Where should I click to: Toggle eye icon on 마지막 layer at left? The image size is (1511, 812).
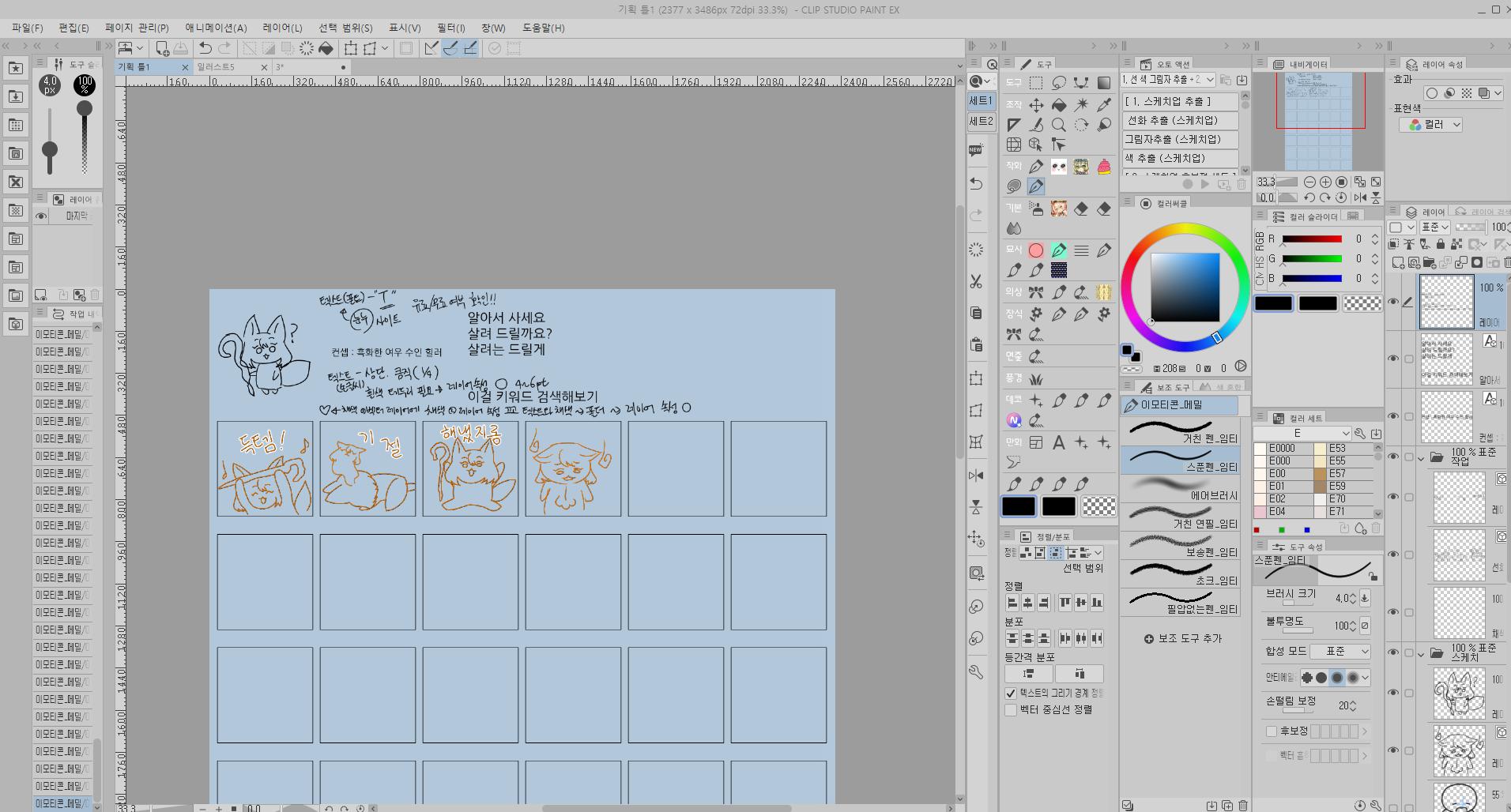coord(41,216)
